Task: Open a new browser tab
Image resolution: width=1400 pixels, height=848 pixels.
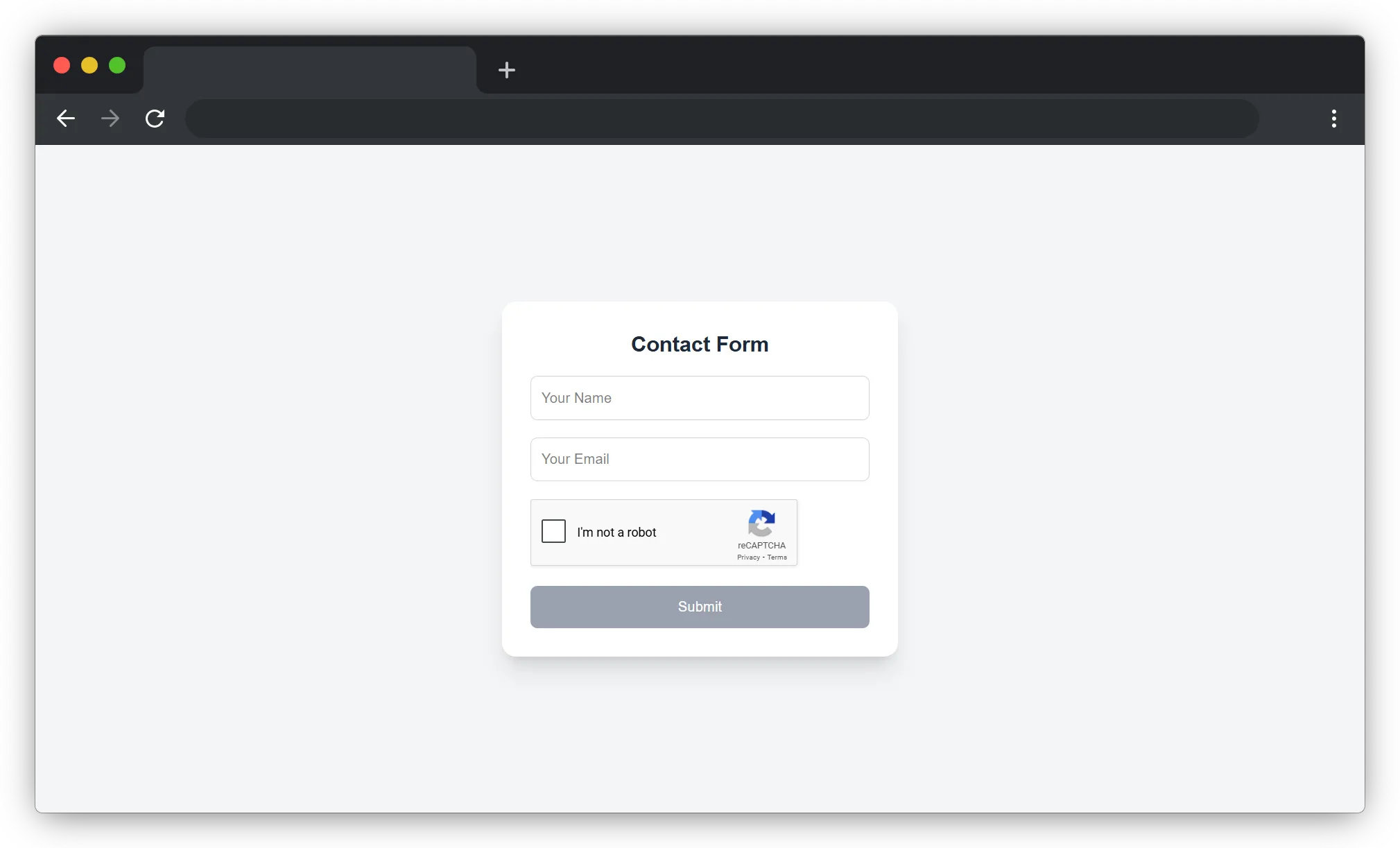Action: click(x=507, y=69)
